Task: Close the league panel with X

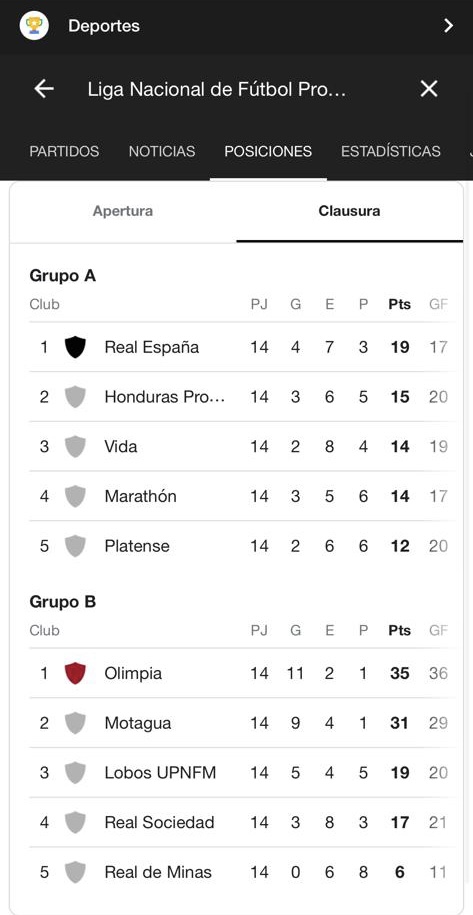Action: click(x=429, y=89)
